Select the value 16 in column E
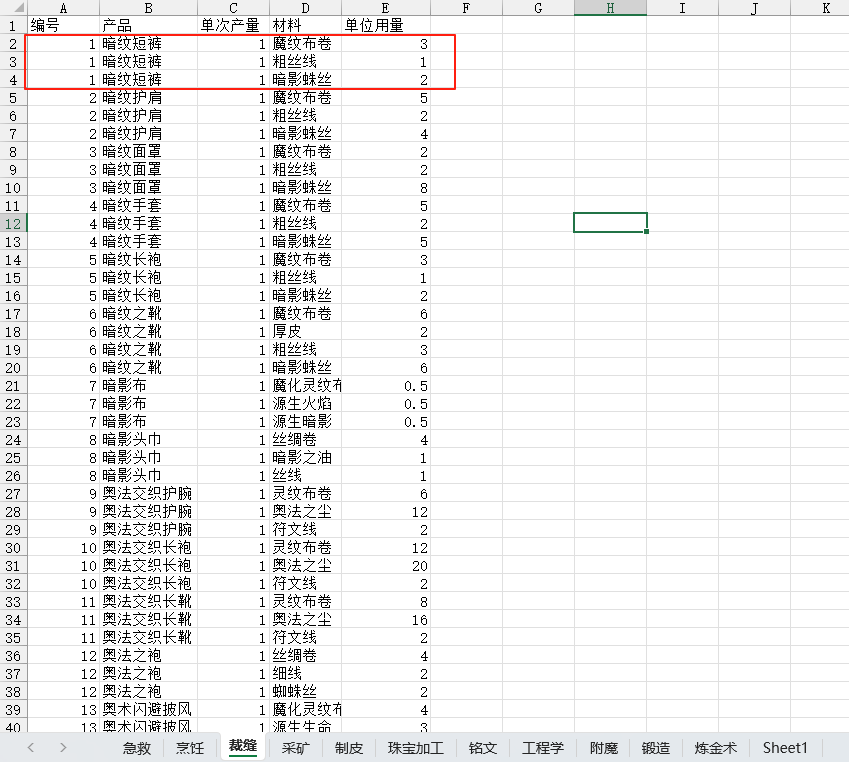 pyautogui.click(x=386, y=620)
